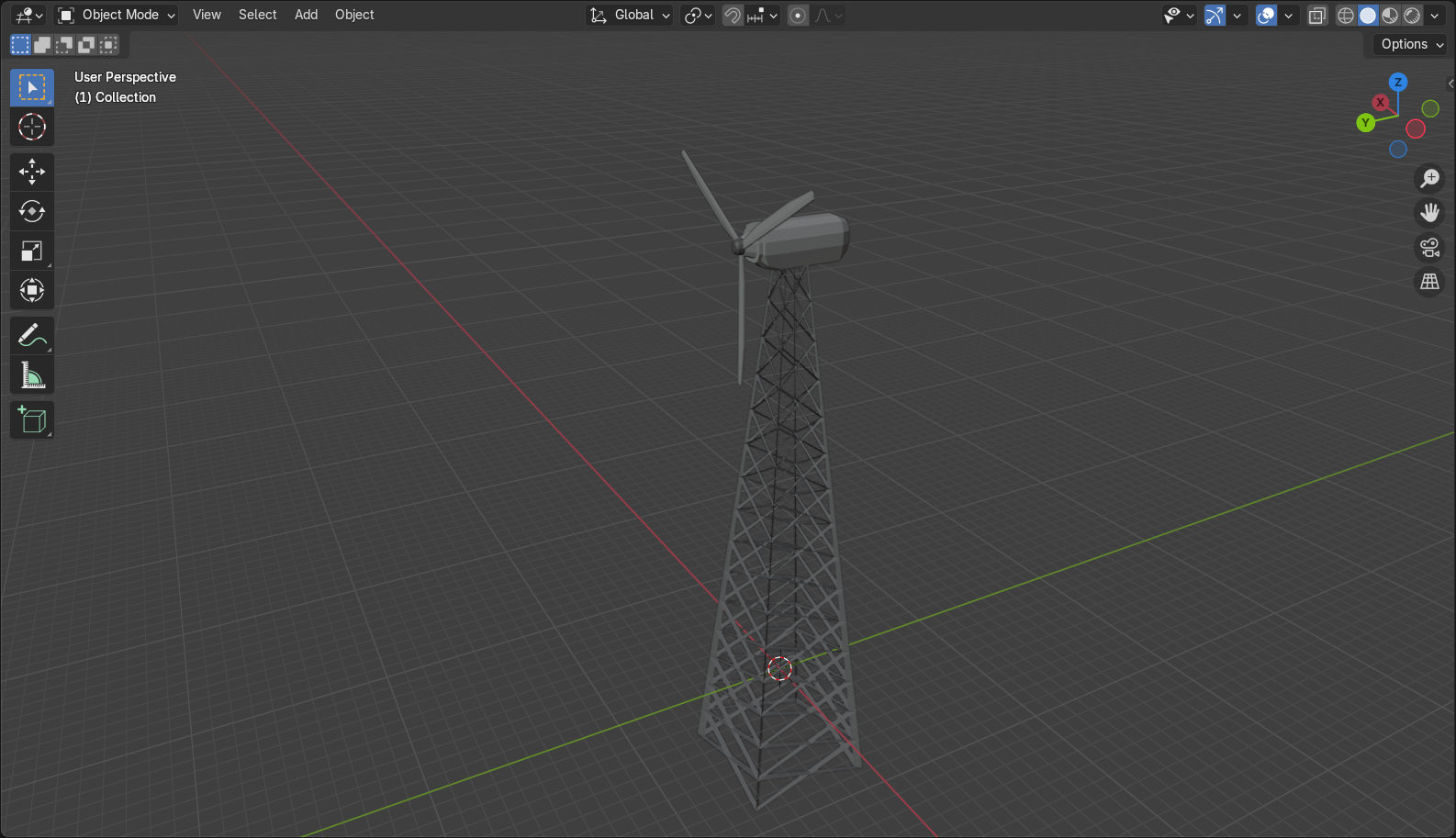Switch to rendered viewport shading
This screenshot has width=1456, height=838.
point(1412,15)
